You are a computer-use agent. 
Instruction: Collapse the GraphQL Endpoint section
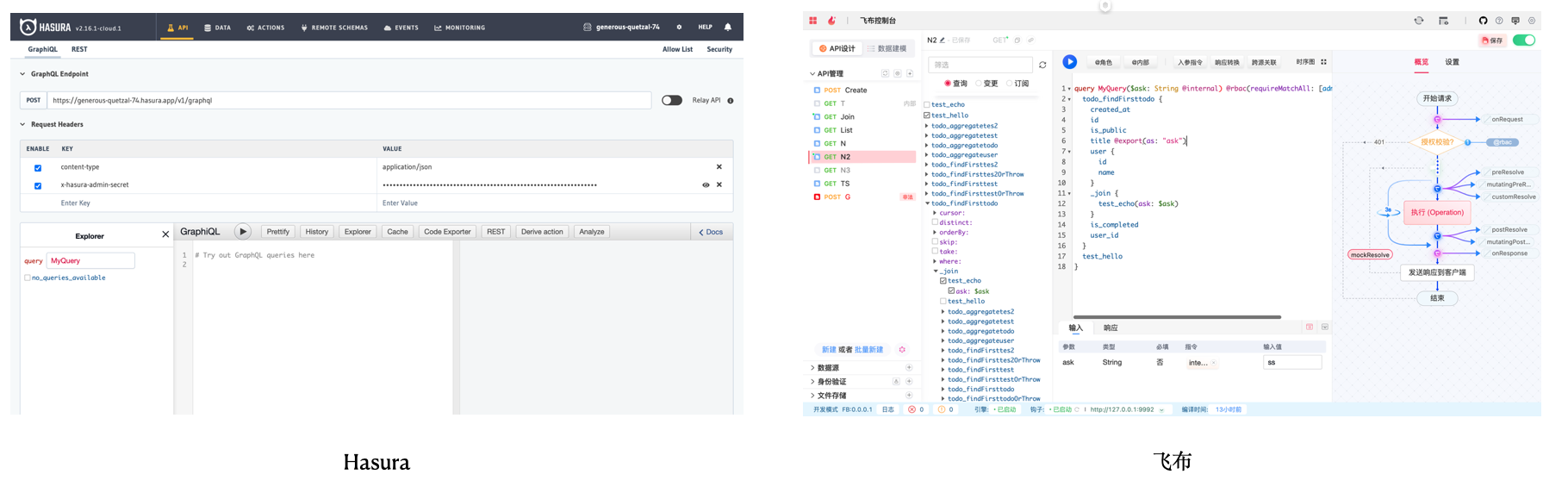click(x=23, y=74)
